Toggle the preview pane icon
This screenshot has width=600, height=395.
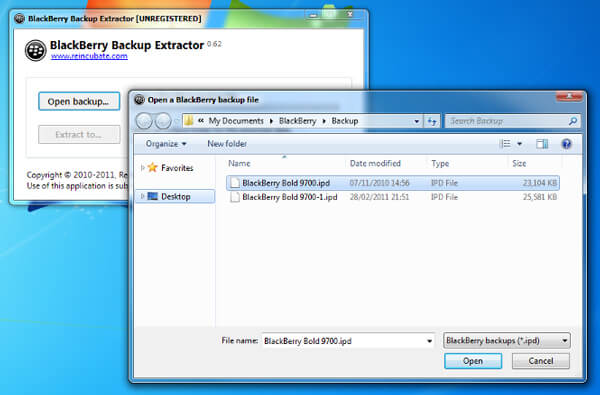(x=542, y=144)
